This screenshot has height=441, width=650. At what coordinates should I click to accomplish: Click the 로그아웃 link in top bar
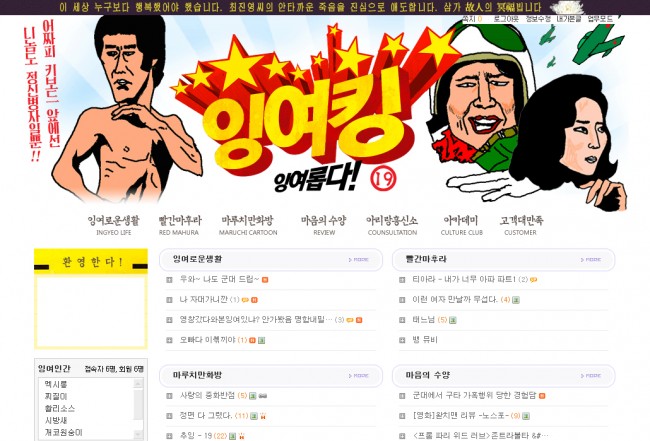pos(506,19)
